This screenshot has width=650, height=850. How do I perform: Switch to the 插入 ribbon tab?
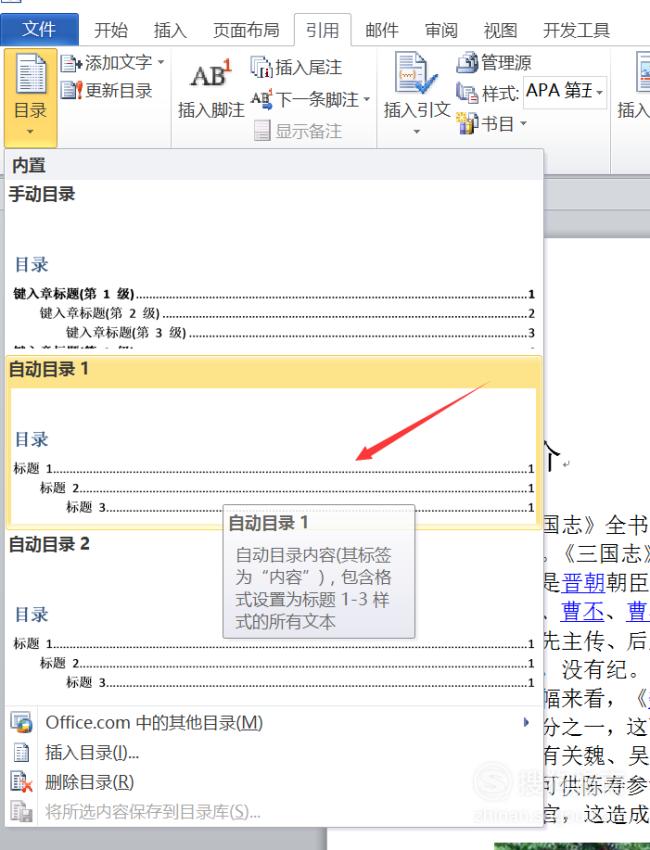coord(170,30)
